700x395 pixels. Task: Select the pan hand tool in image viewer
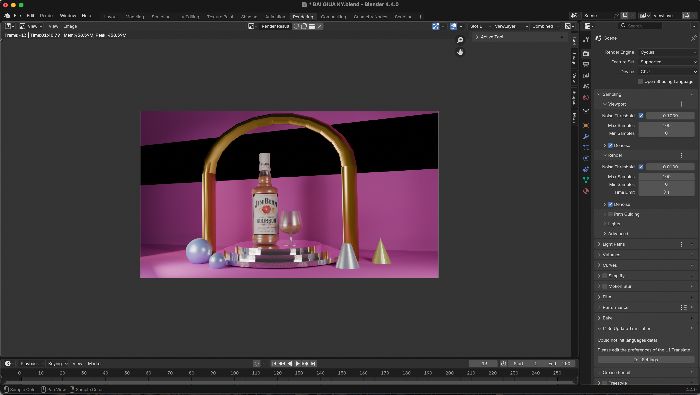[460, 52]
